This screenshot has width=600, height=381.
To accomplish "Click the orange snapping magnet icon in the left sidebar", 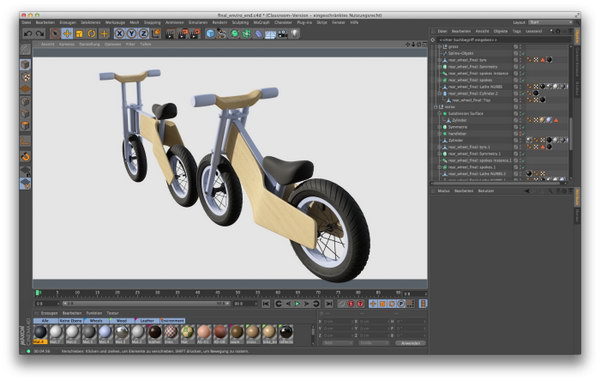I will pos(25,156).
